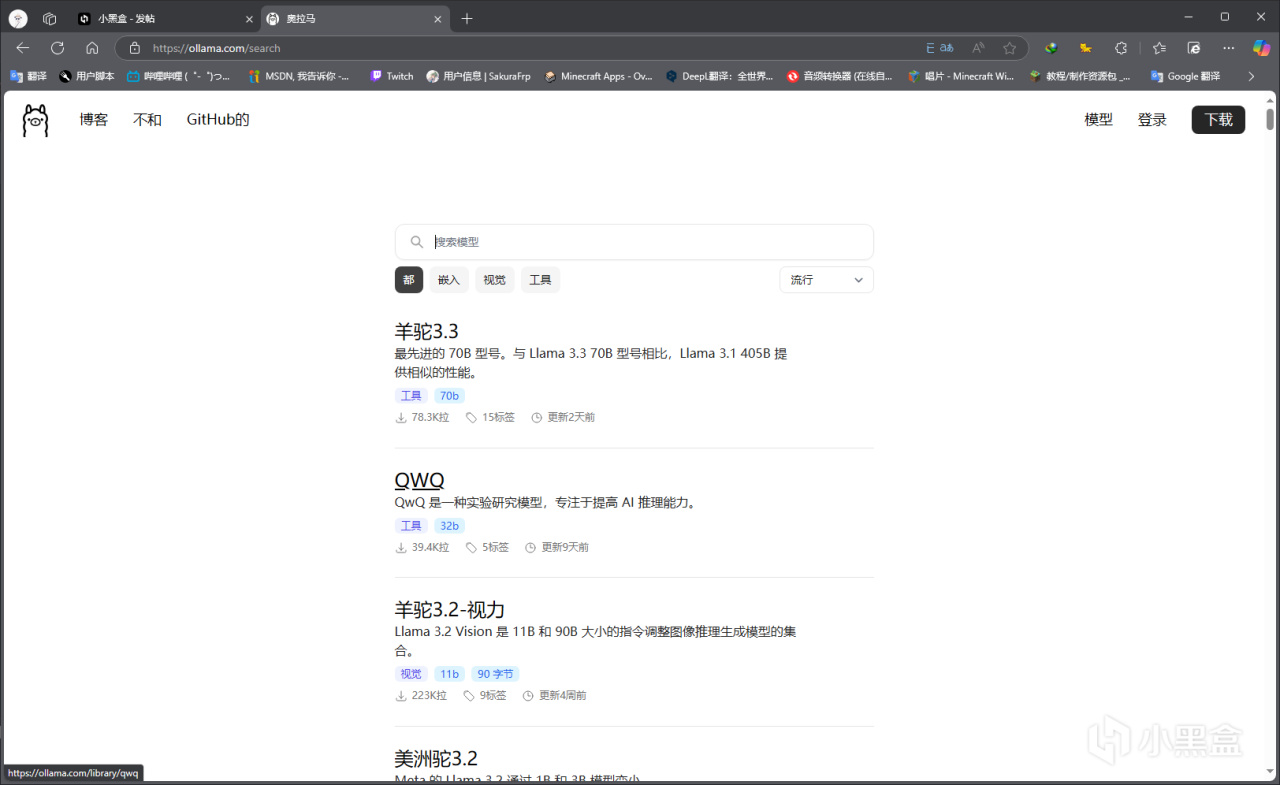Open the Twitch bookmark
The image size is (1280, 785).
pos(391,76)
